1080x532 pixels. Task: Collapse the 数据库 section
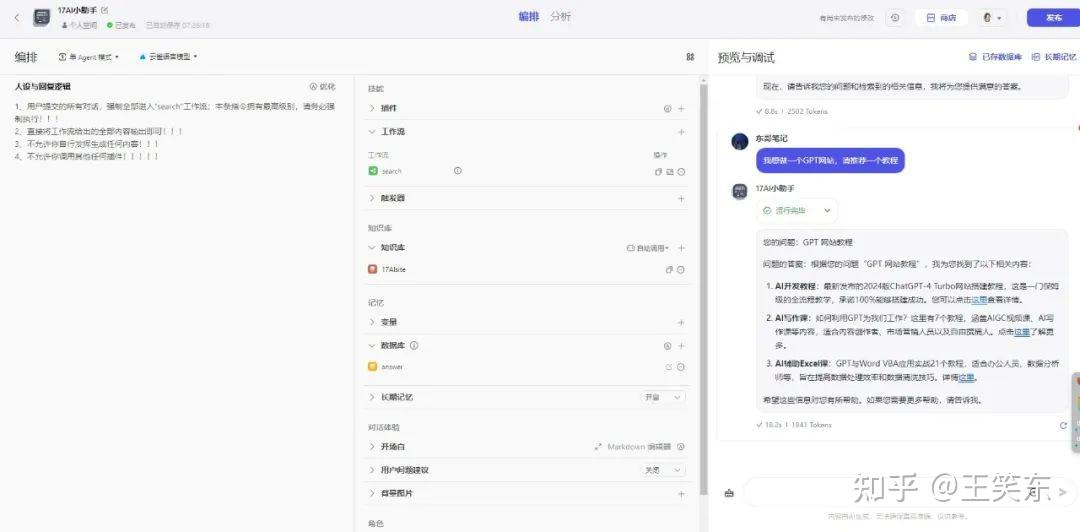coord(373,345)
